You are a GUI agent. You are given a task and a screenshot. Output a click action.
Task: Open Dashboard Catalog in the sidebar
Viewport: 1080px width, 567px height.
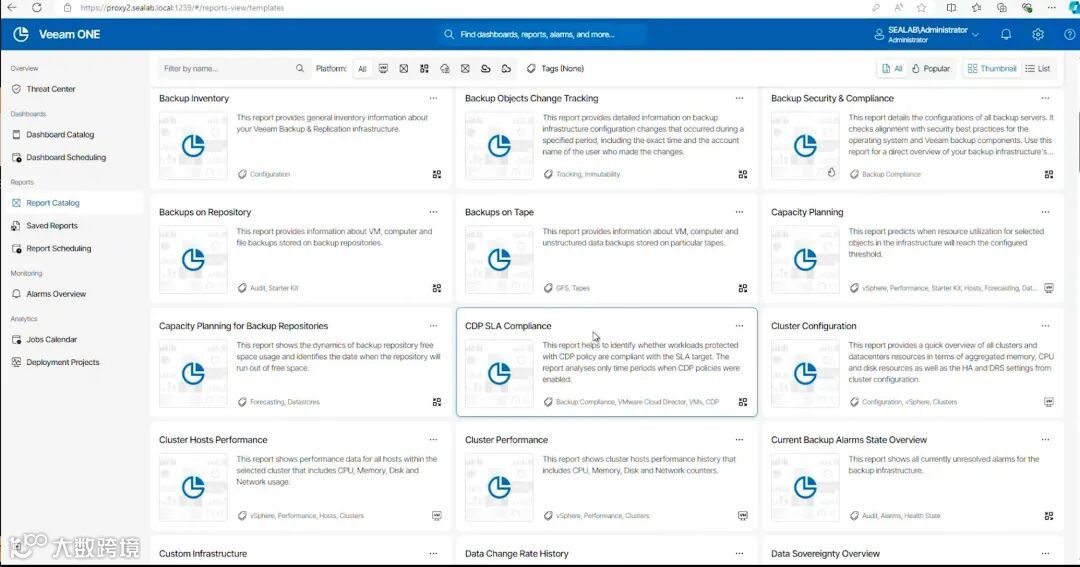pos(60,134)
